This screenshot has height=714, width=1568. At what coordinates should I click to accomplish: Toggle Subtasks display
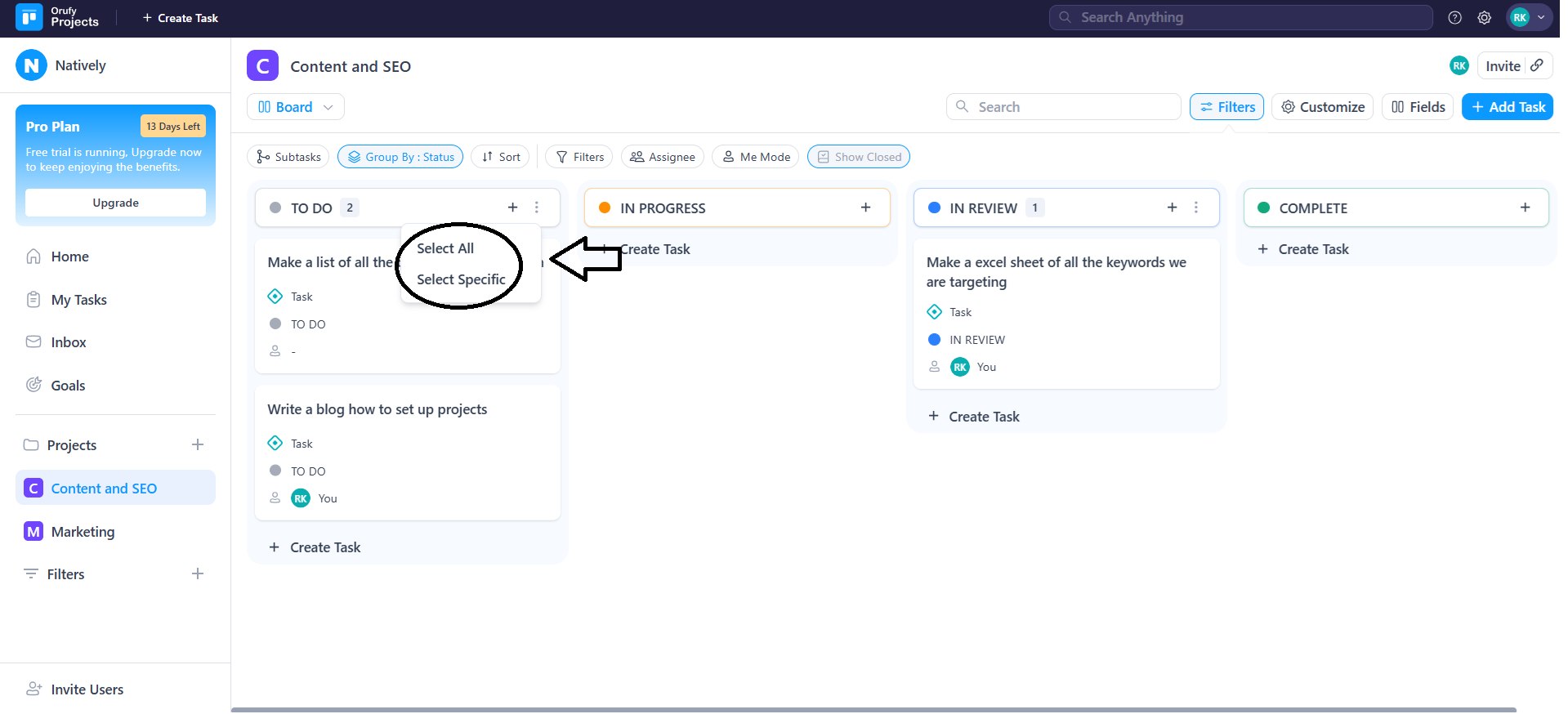click(288, 157)
